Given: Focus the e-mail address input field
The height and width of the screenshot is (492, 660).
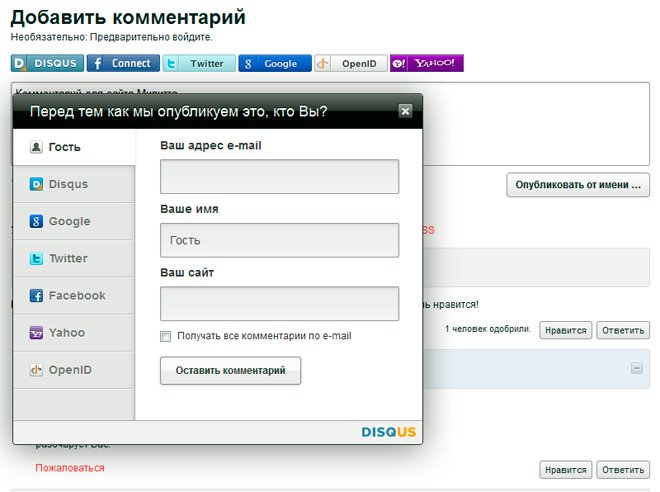Looking at the screenshot, I should tap(279, 176).
